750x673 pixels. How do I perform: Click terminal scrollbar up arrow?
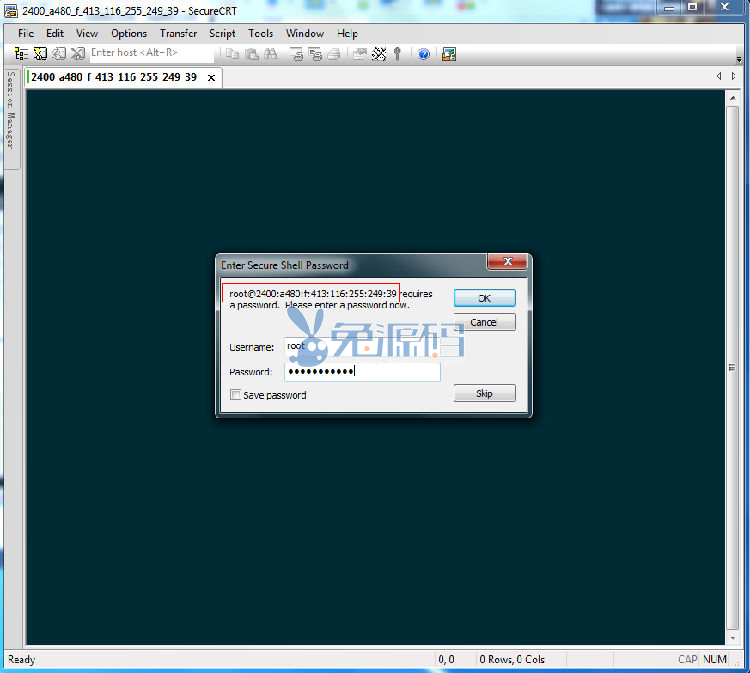pos(732,98)
